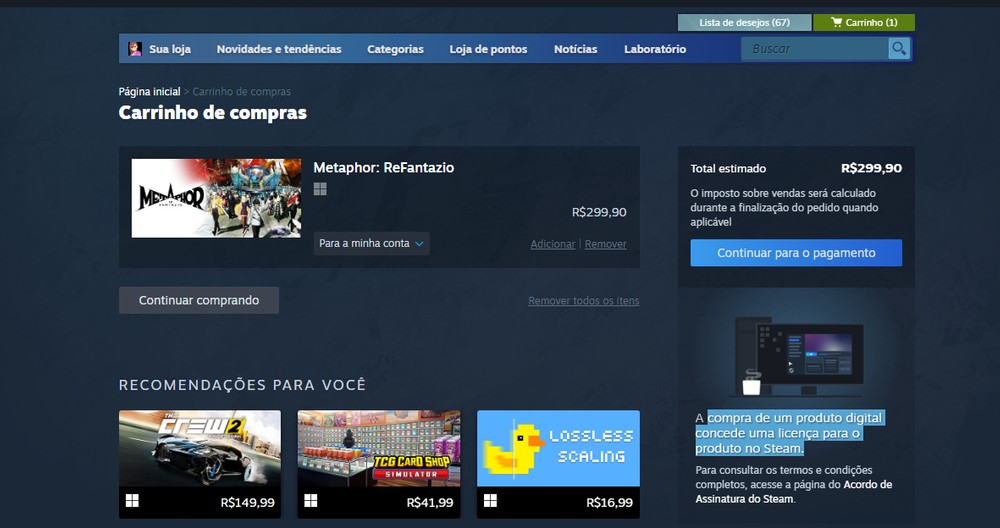This screenshot has width=1000, height=528.
Task: Open Lossless Scaling recommendation thumbnail
Action: click(x=558, y=448)
